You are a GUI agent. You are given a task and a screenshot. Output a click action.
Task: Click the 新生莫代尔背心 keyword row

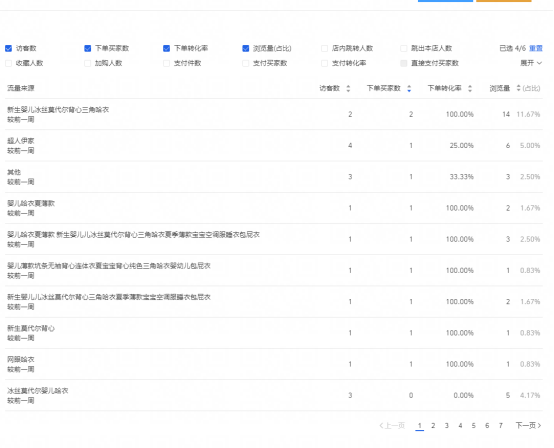(x=274, y=333)
